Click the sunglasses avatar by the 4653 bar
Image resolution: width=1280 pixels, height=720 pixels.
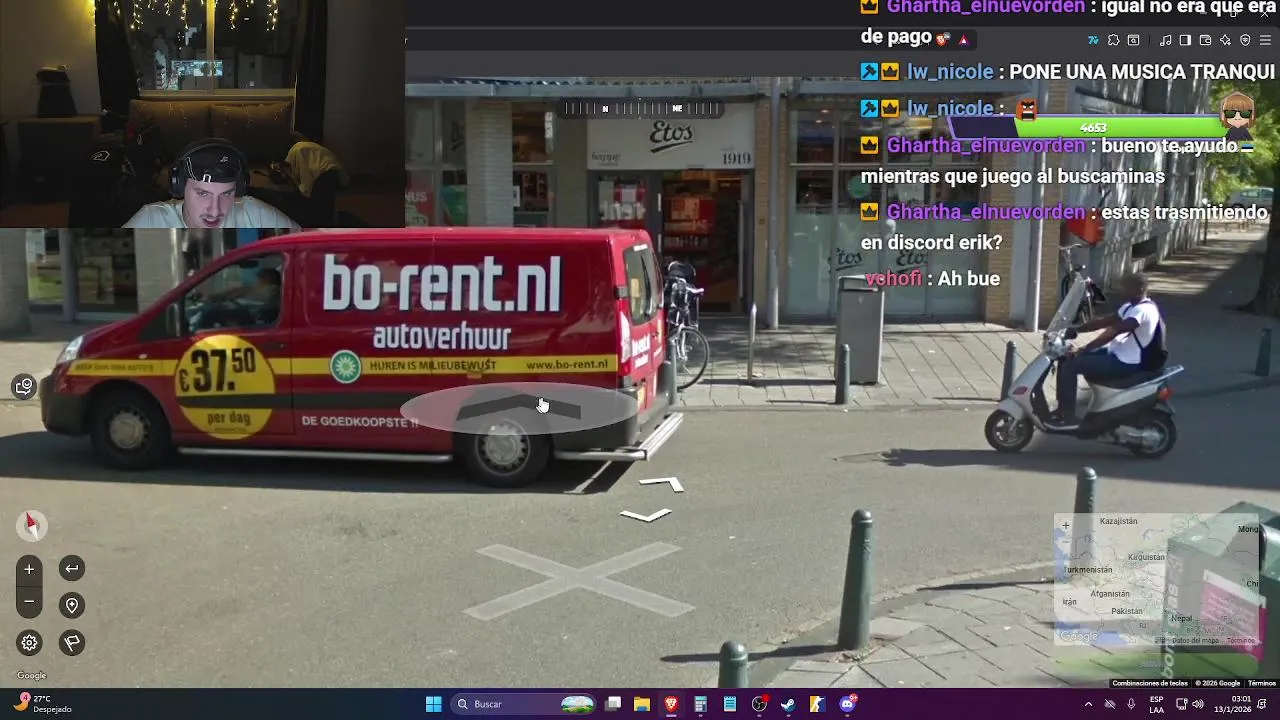(1238, 117)
